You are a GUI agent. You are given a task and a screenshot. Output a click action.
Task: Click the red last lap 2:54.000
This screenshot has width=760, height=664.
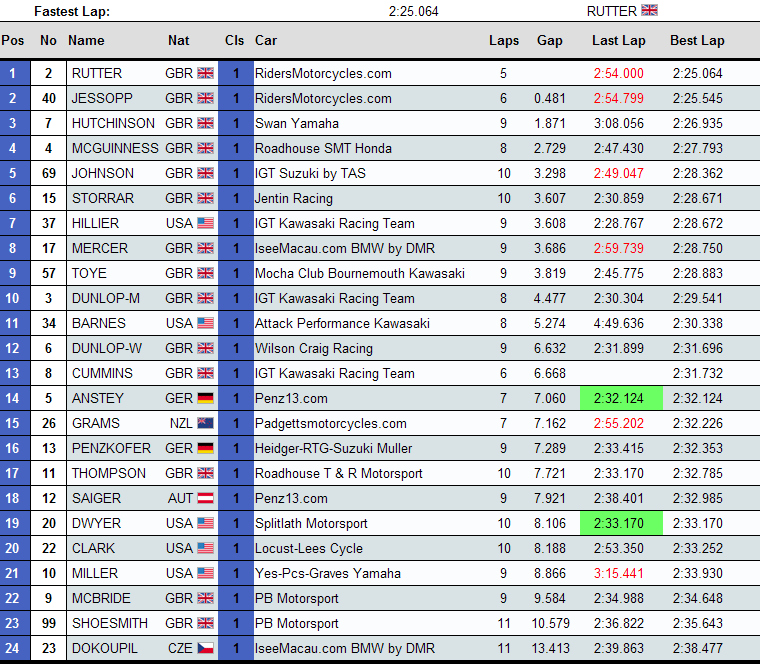tap(618, 73)
